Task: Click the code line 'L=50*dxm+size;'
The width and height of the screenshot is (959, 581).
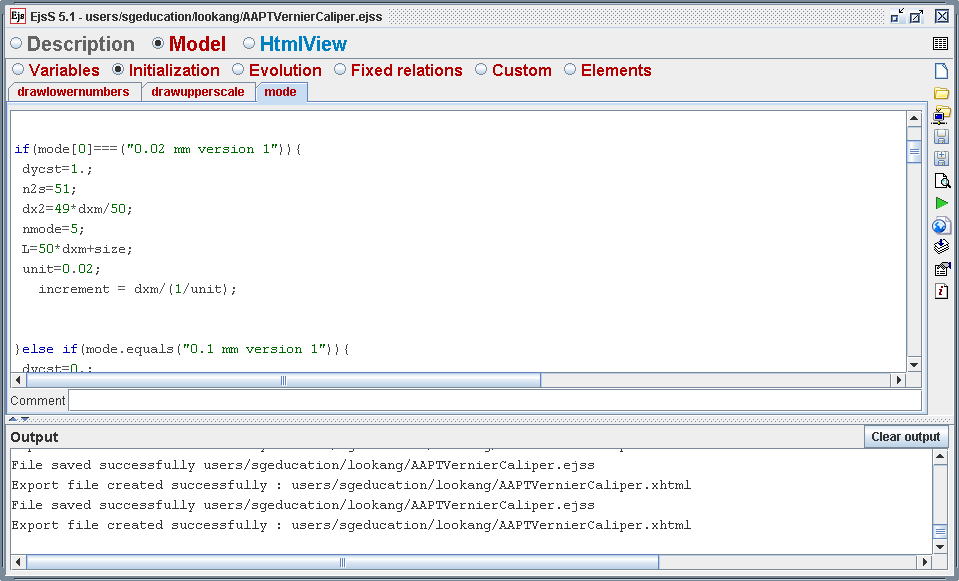Action: (x=77, y=249)
